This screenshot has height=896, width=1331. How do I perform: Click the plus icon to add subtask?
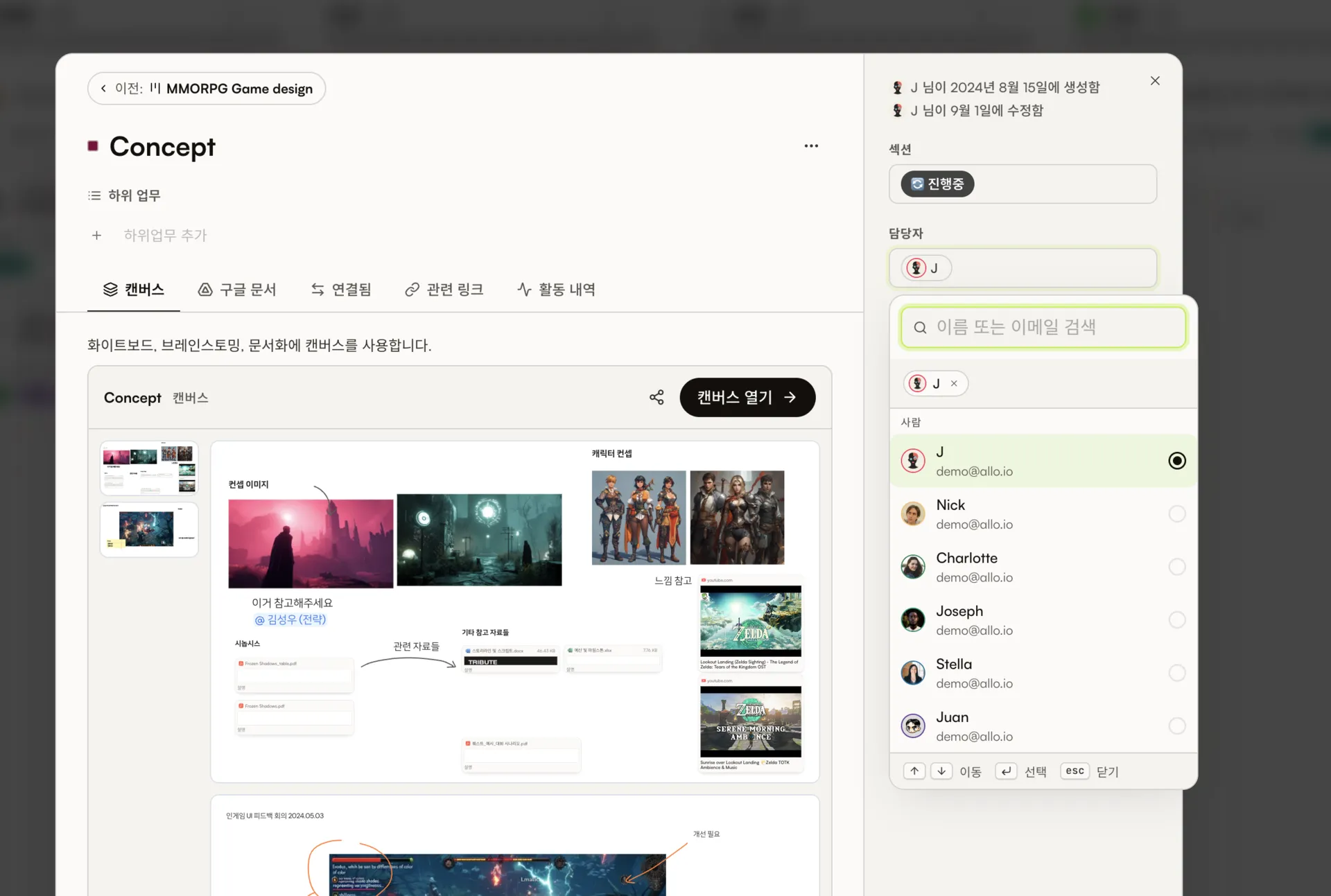[x=96, y=236]
